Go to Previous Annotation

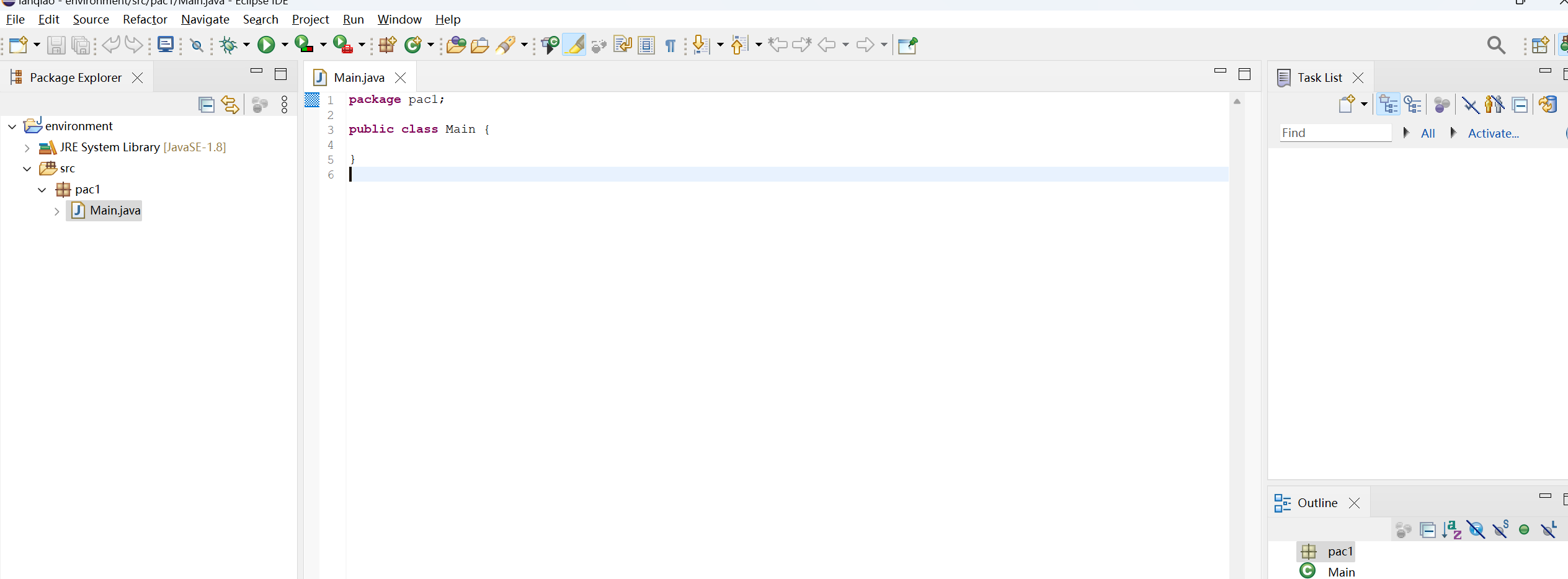tap(739, 45)
